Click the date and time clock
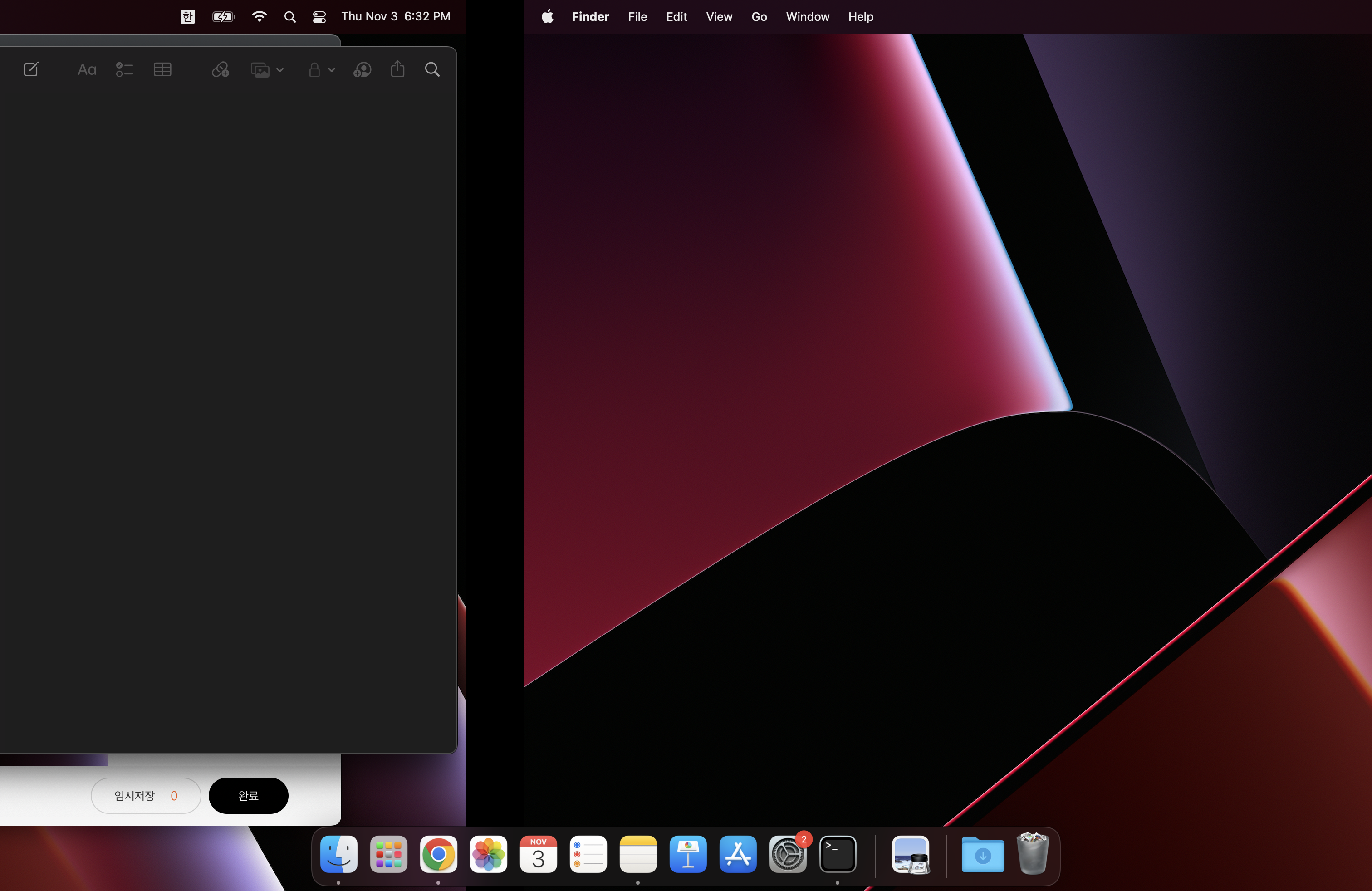1372x891 pixels. (x=396, y=17)
